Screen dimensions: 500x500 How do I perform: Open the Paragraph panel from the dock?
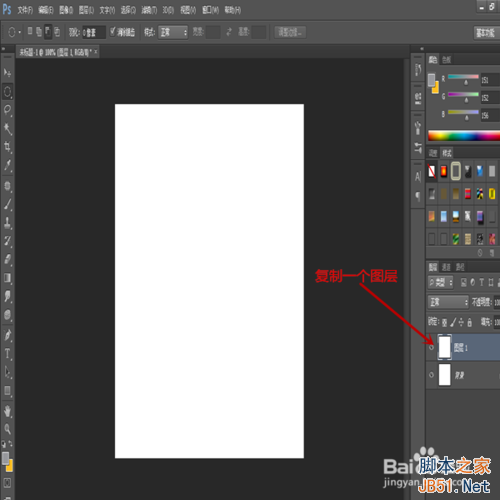pos(418,196)
